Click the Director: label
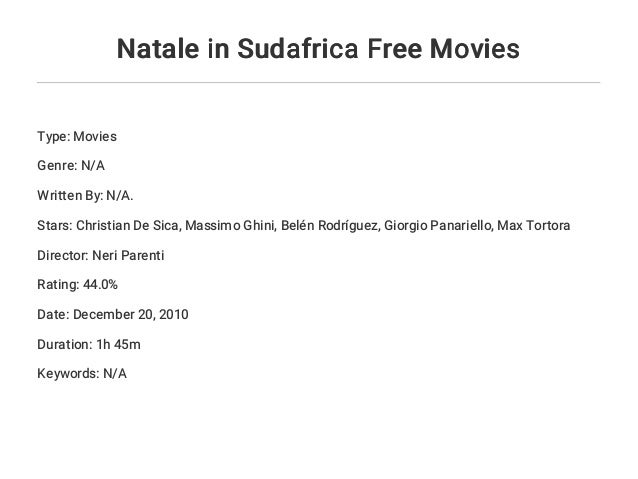Viewport: 638px width, 479px height. (63, 256)
